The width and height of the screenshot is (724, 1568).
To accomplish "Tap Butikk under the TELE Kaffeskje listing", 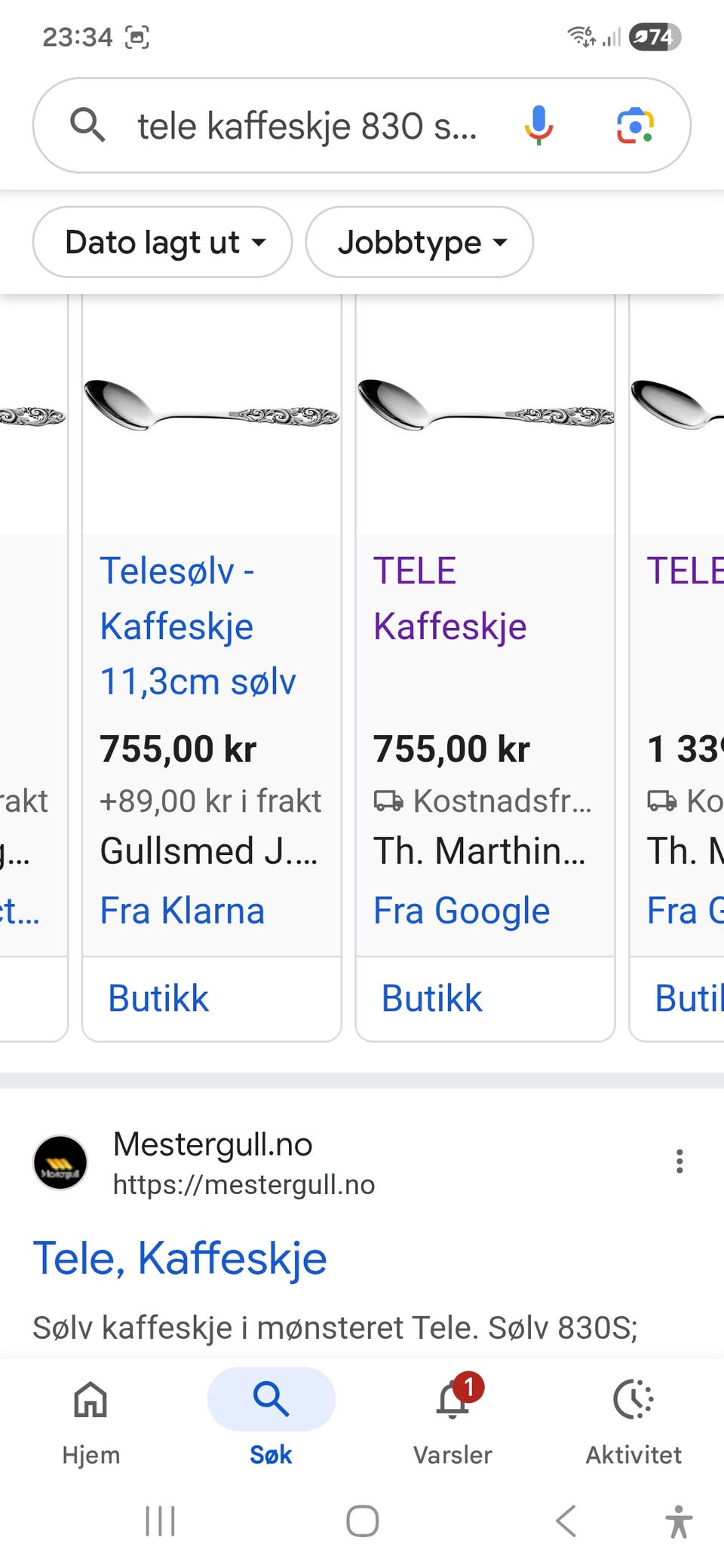I will (x=431, y=997).
